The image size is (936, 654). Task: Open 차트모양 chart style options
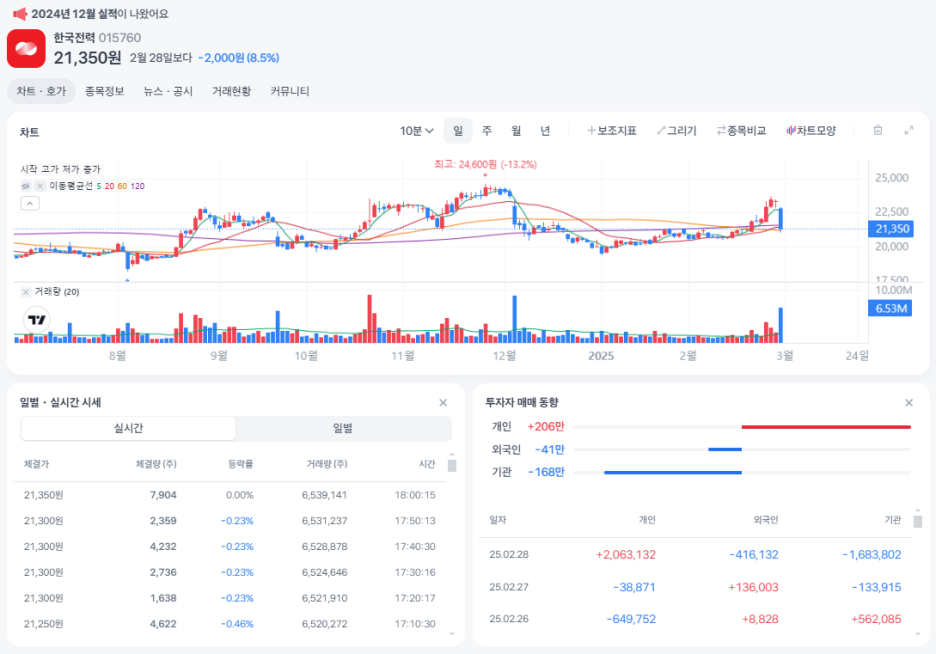coord(811,131)
